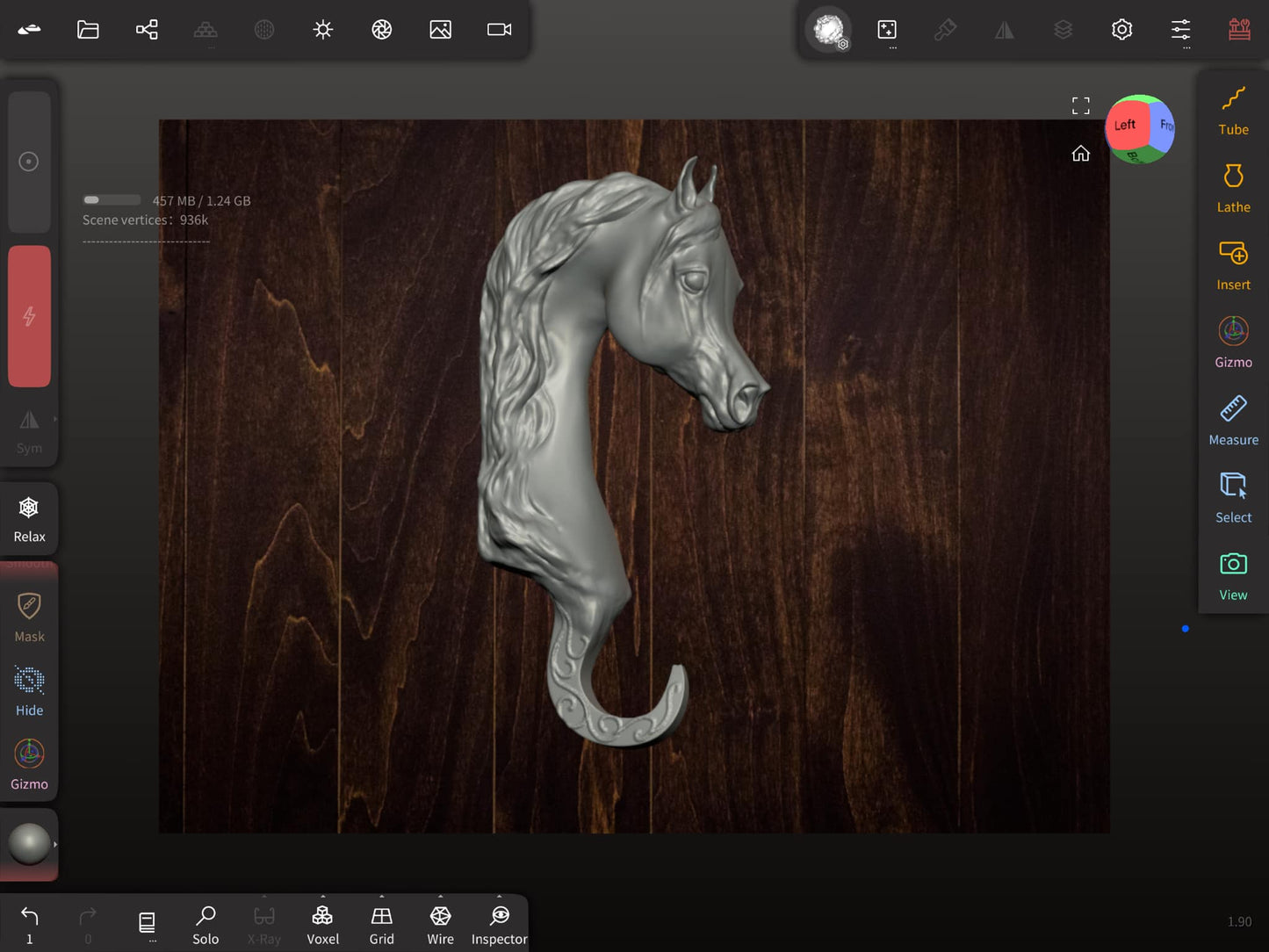The width and height of the screenshot is (1269, 952).
Task: Click the Undo button showing count 1
Action: (x=29, y=918)
